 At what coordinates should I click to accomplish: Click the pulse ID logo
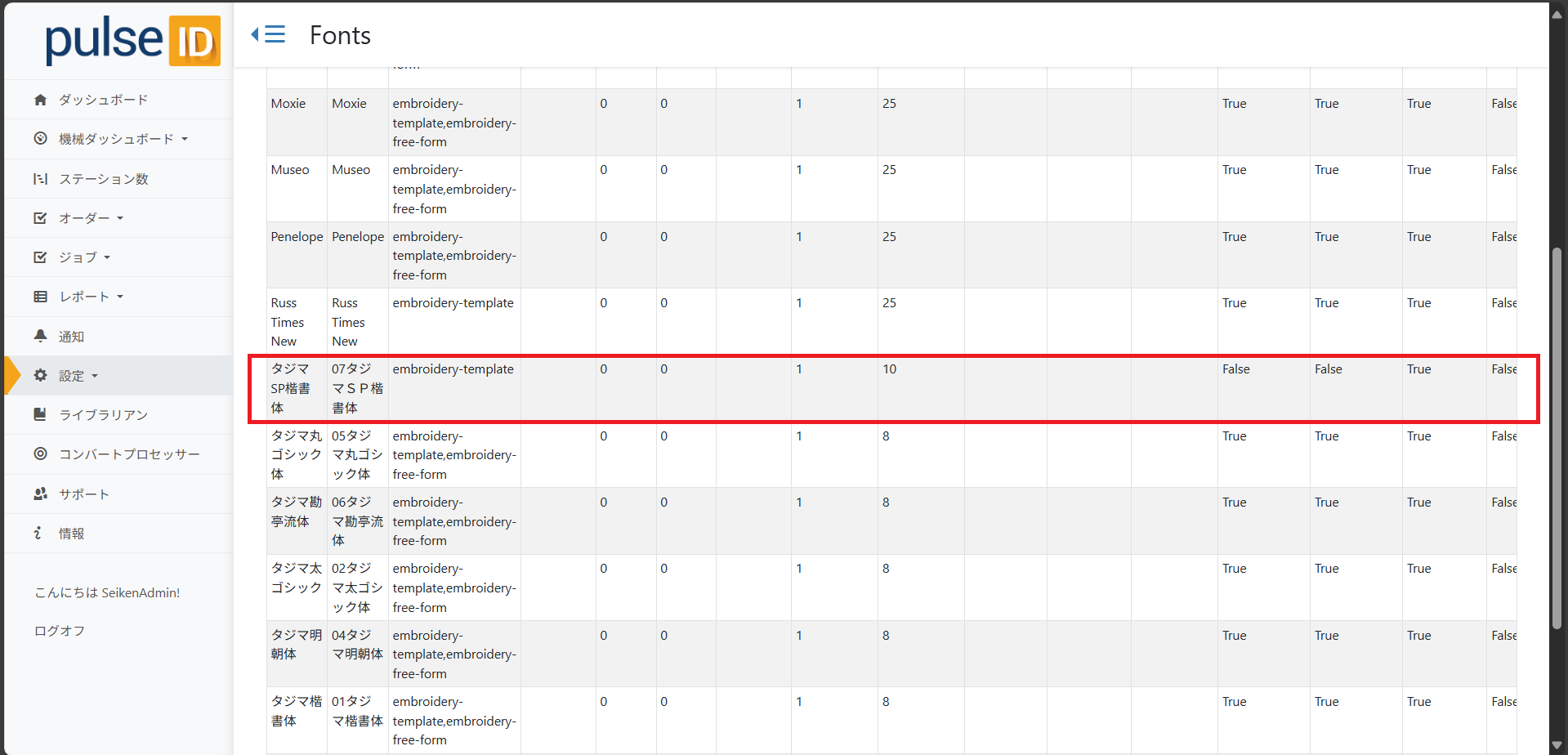click(132, 40)
